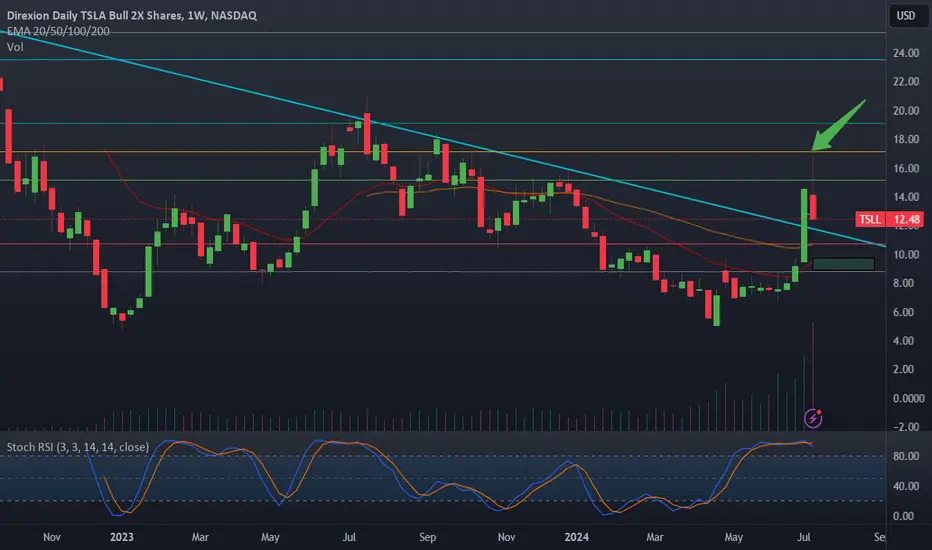Click the 12.48 current price label

(906, 219)
